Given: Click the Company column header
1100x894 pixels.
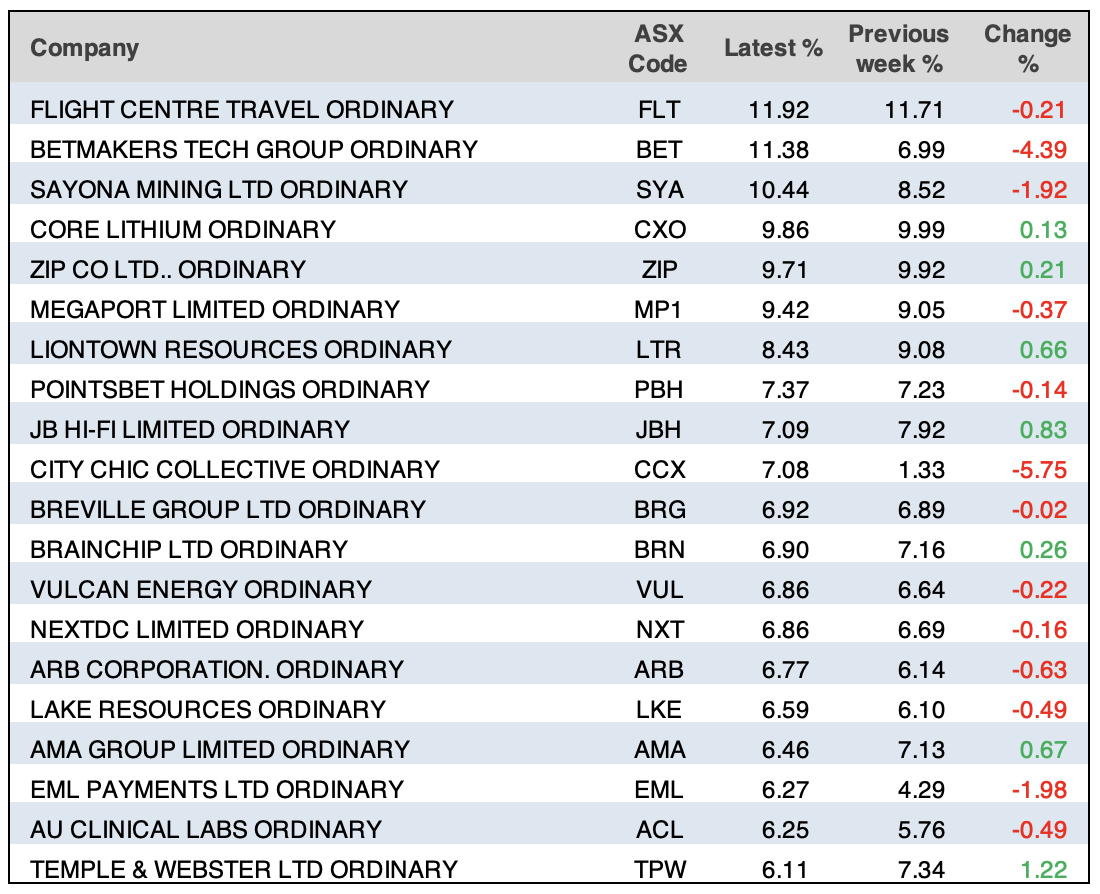Looking at the screenshot, I should pyautogui.click(x=85, y=48).
